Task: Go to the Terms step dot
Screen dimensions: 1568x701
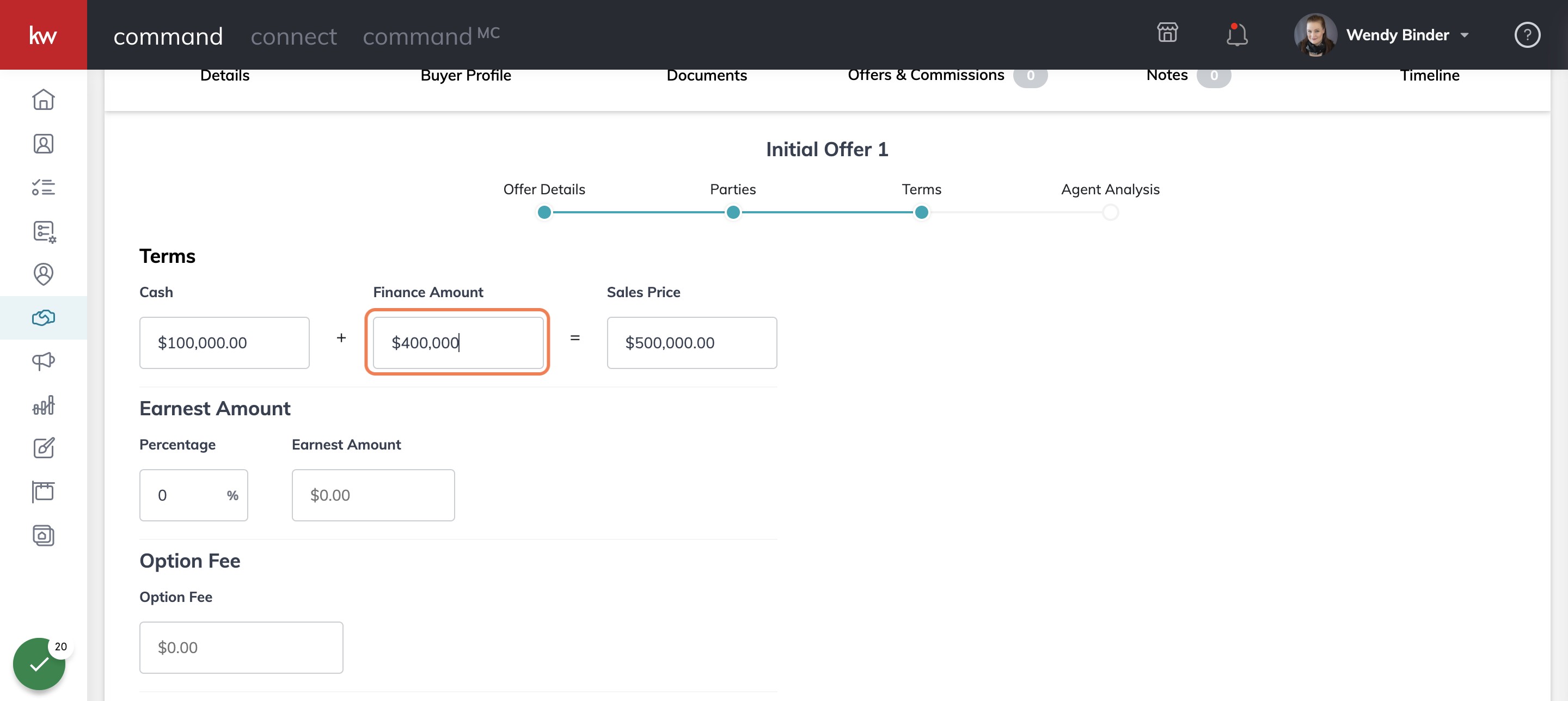Action: point(922,212)
